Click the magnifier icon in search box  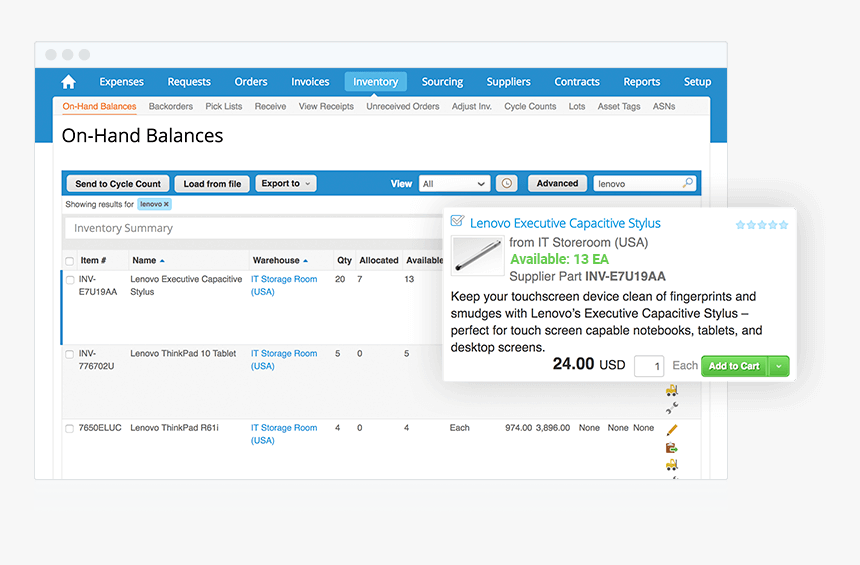pos(687,183)
